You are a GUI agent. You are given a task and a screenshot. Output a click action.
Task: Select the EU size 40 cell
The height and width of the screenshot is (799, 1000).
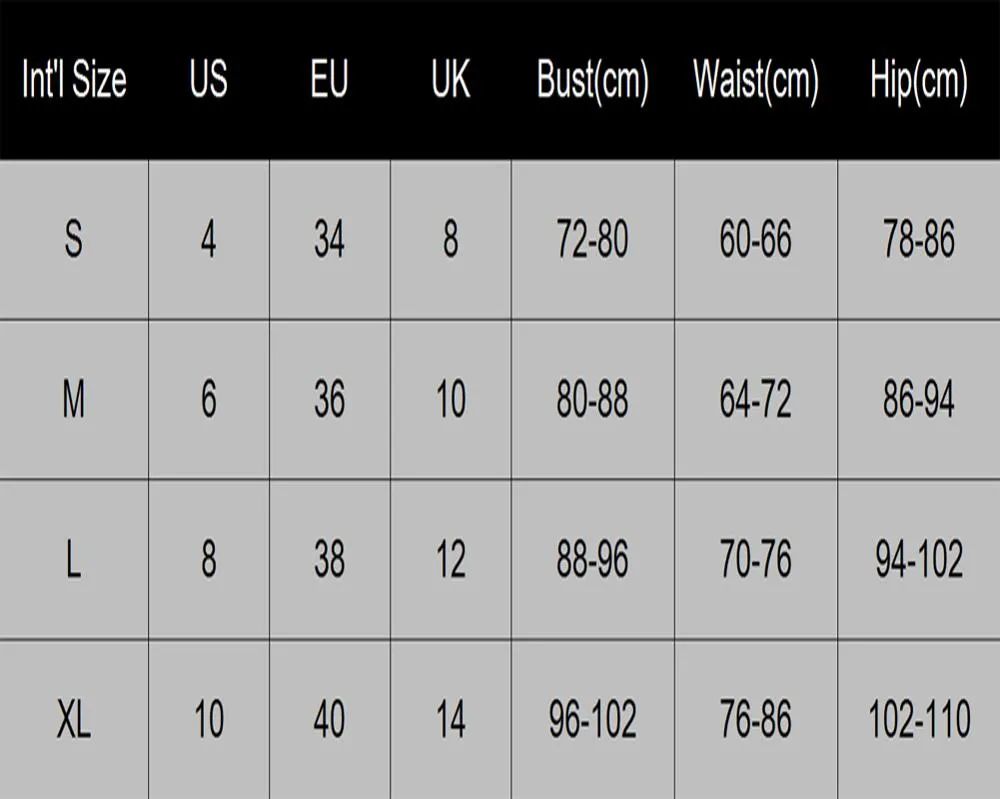[x=330, y=720]
